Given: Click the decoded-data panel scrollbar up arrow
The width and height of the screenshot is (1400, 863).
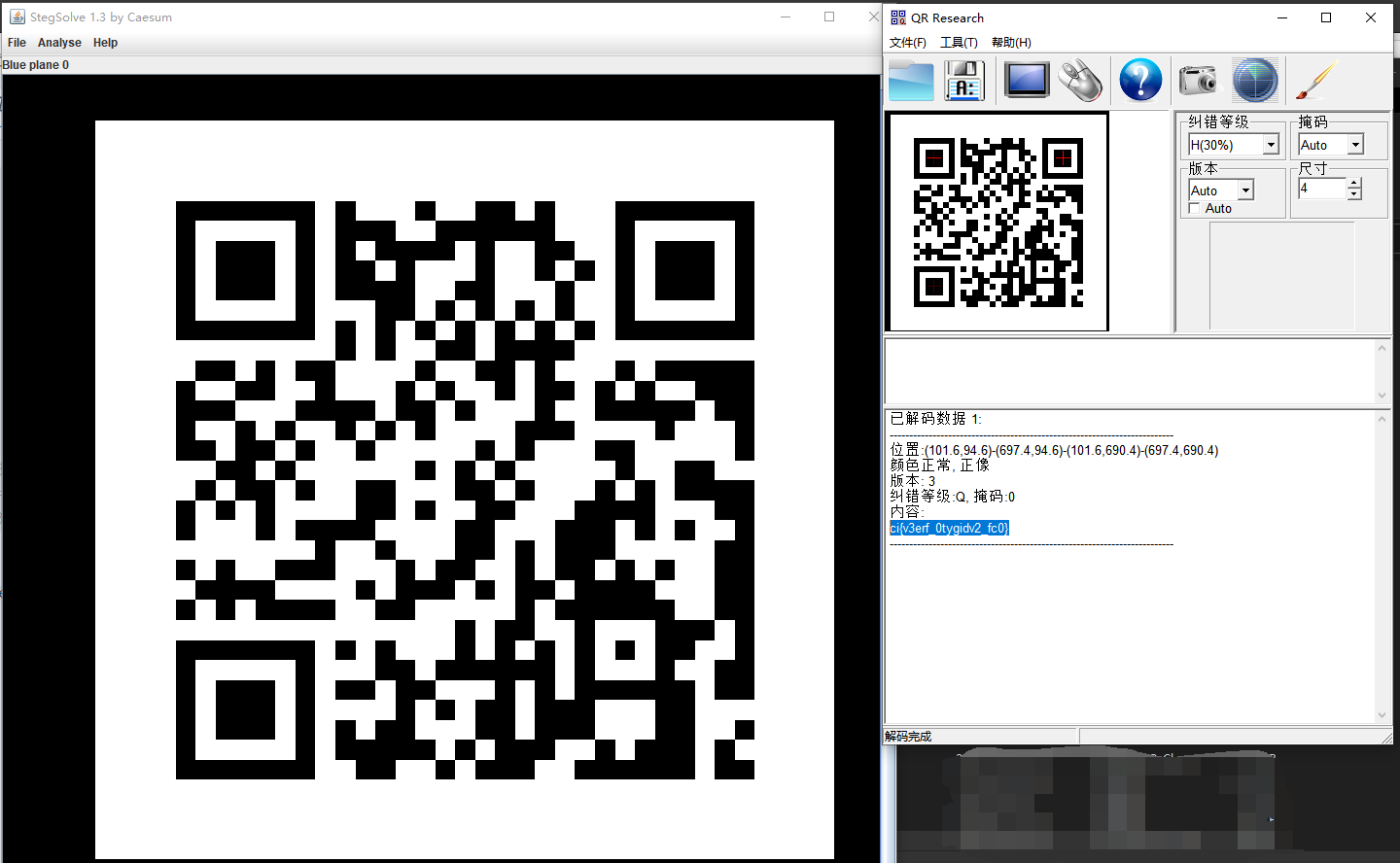Looking at the screenshot, I should tap(1382, 418).
